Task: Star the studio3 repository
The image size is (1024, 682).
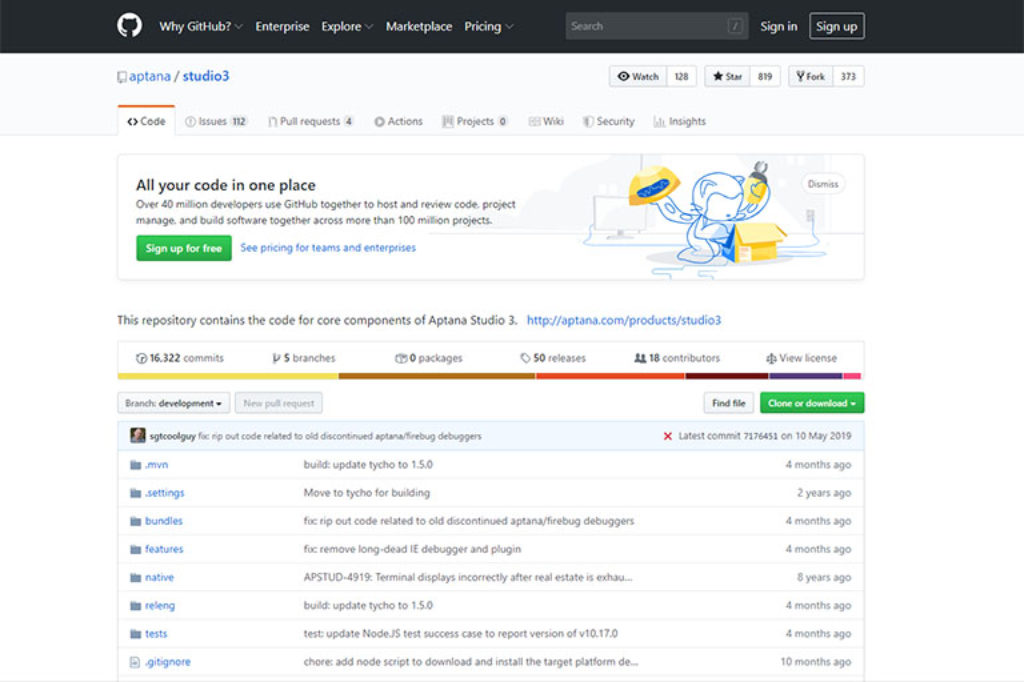Action: 727,77
